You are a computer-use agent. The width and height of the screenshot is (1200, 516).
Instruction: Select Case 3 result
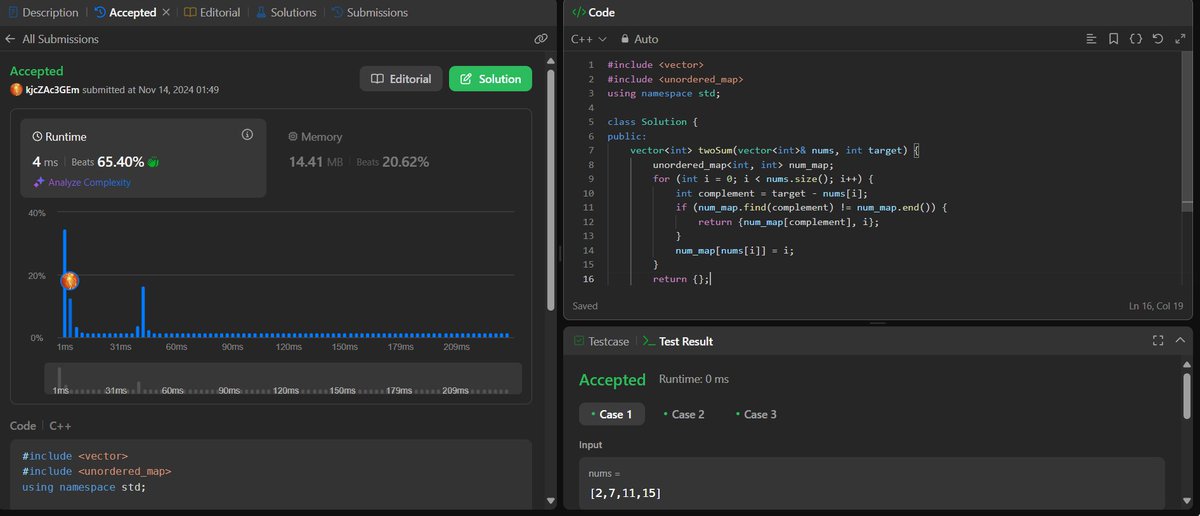point(756,414)
